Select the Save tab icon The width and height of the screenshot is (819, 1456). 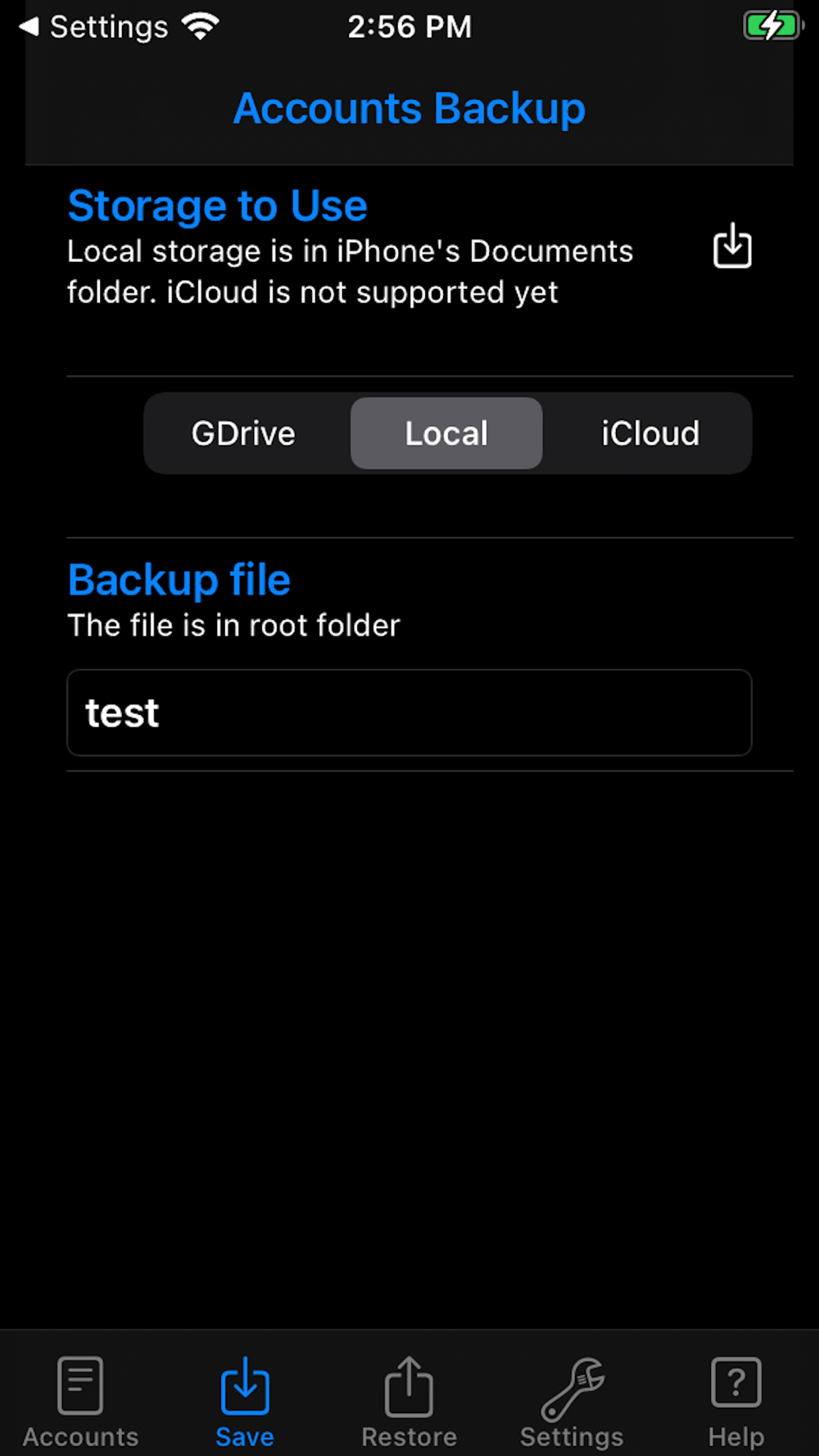click(x=245, y=1385)
